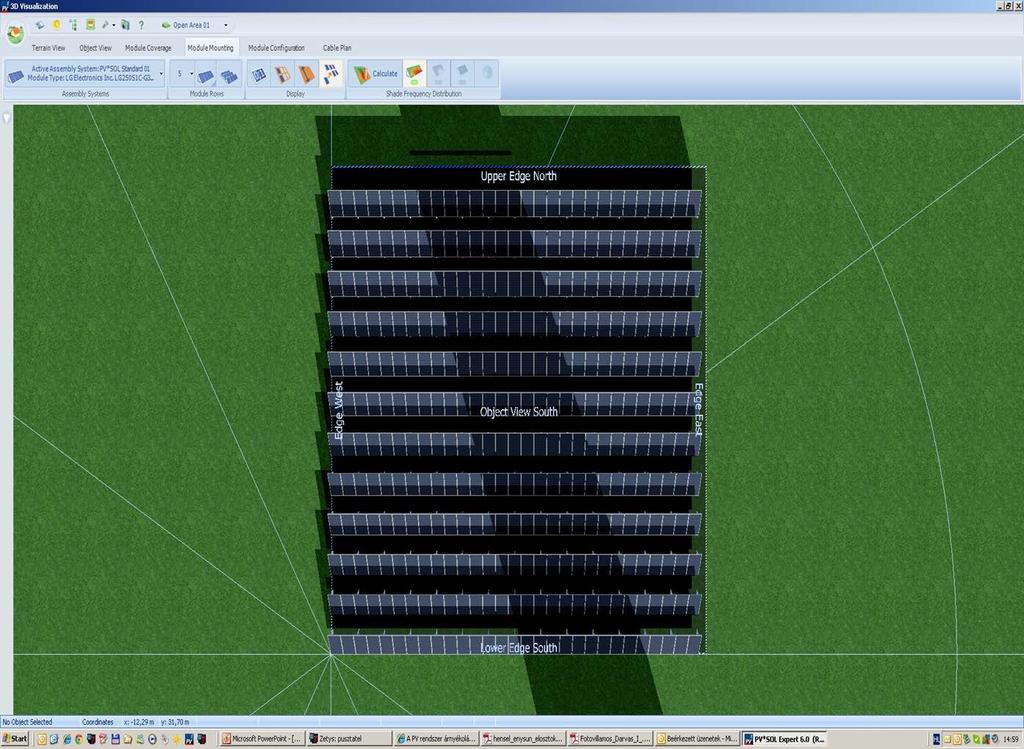Click the Calculate shade frequency button
Screen dimensions: 1024x749
pos(376,74)
